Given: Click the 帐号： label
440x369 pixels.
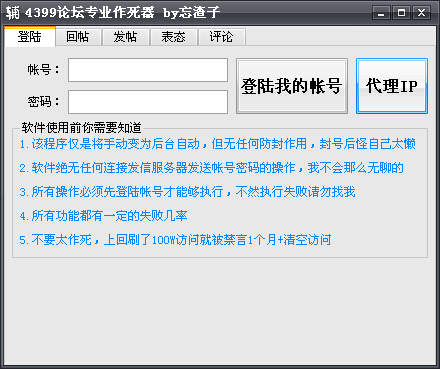Looking at the screenshot, I should [x=44, y=70].
